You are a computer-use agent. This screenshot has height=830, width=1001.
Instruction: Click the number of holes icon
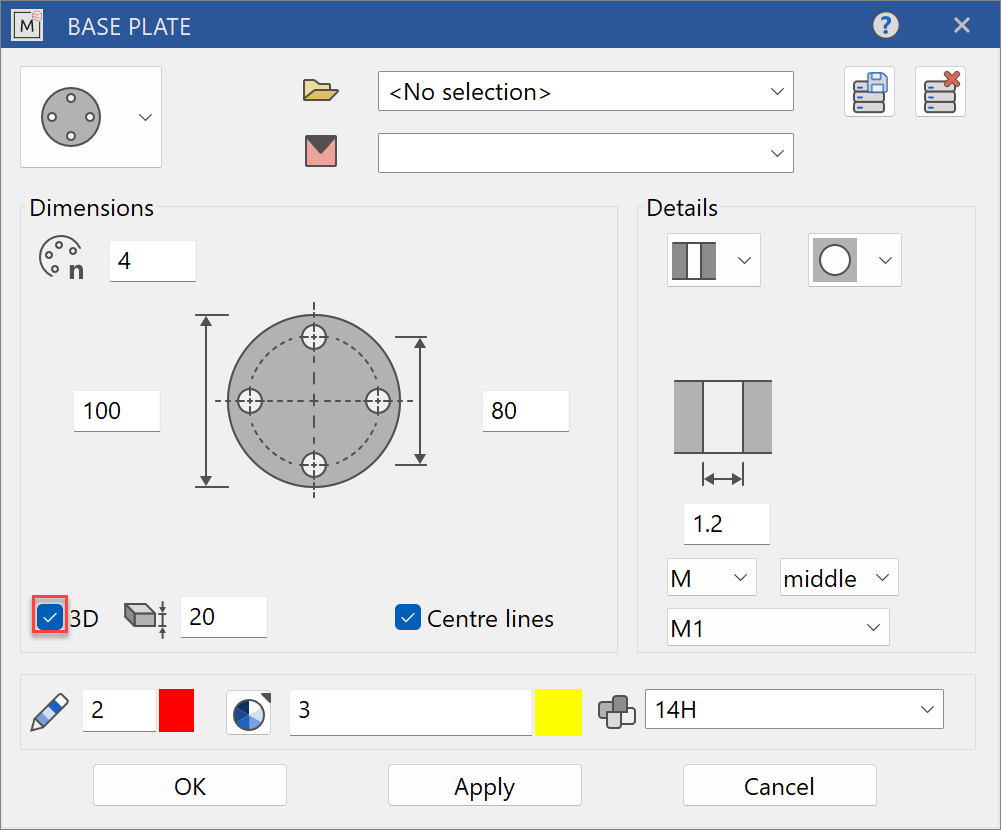coord(61,258)
